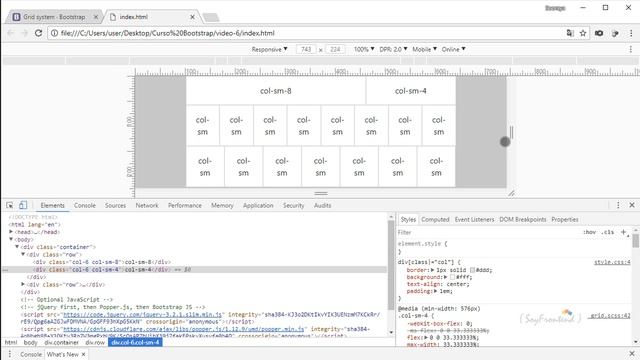640x360 pixels.
Task: Toggle the device toolbar icon in DevTools
Action: 23,205
